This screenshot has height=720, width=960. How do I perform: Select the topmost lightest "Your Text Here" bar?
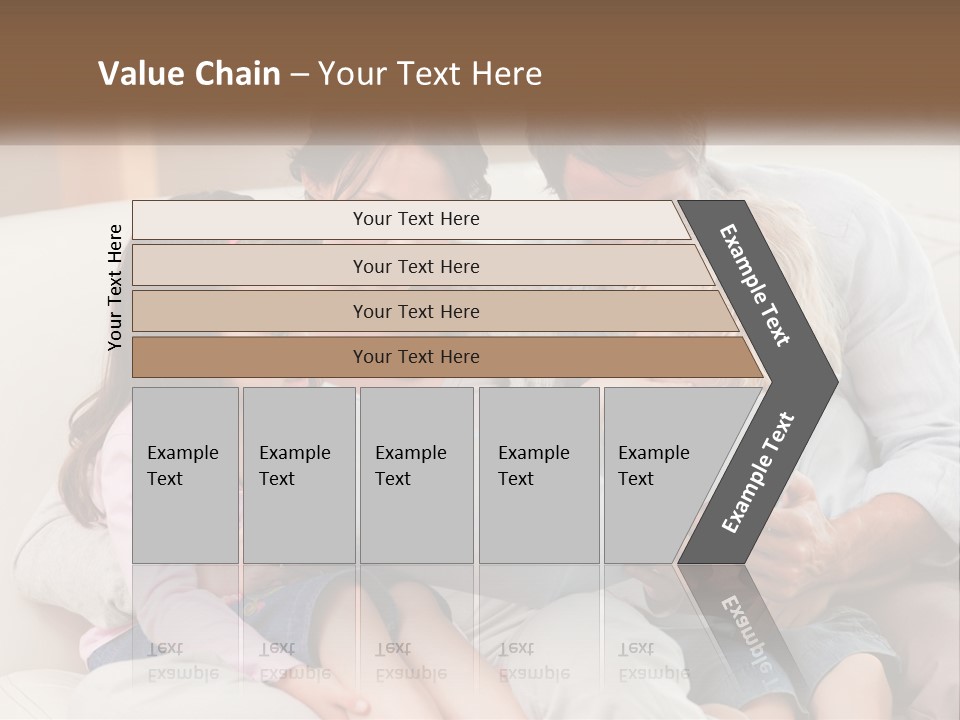(416, 219)
